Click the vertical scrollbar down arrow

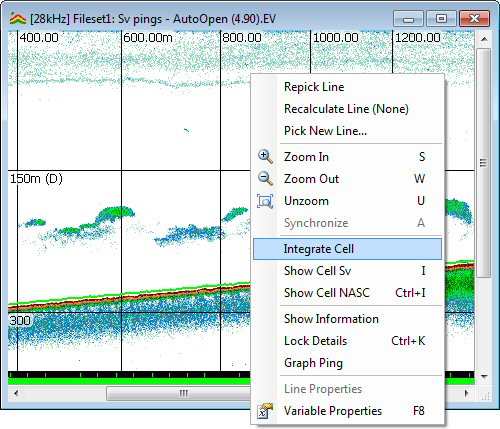484,377
